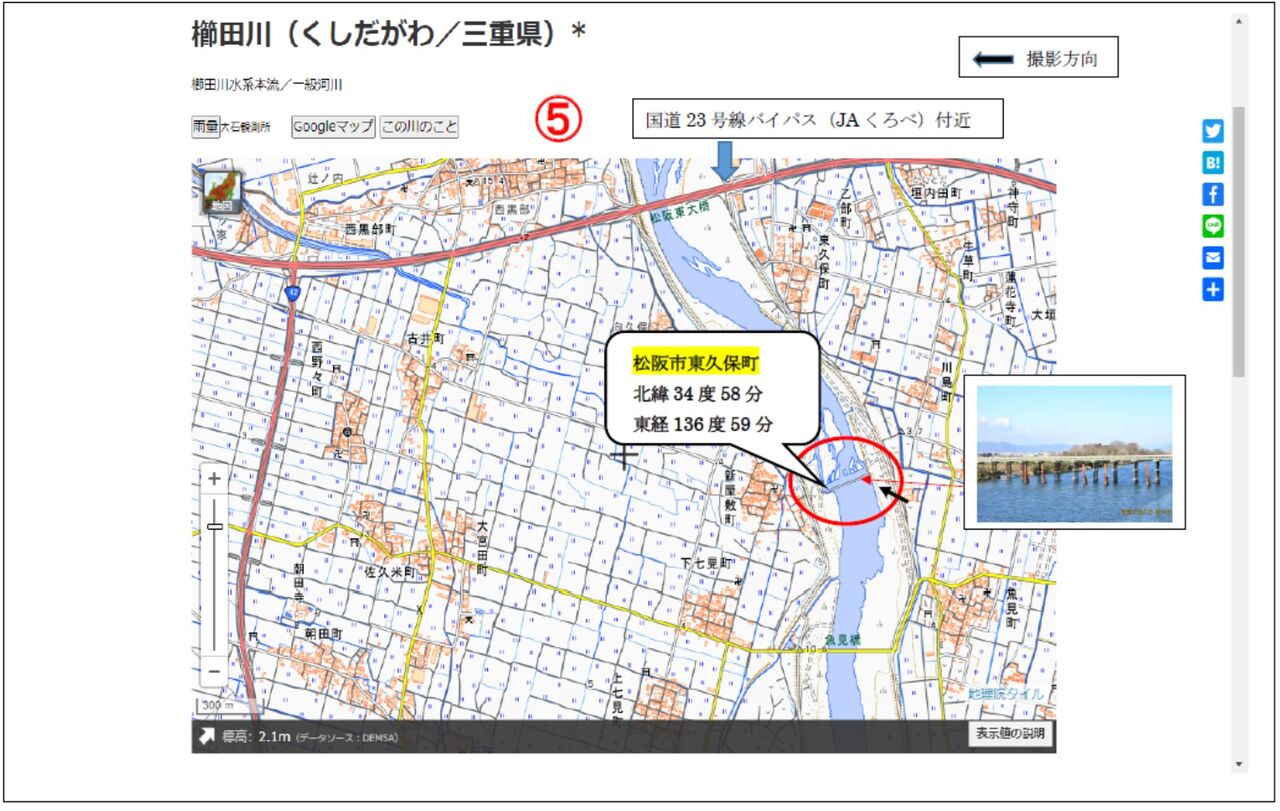The width and height of the screenshot is (1280, 811).
Task: Click the page scrollbar up arrow
Action: click(1239, 20)
